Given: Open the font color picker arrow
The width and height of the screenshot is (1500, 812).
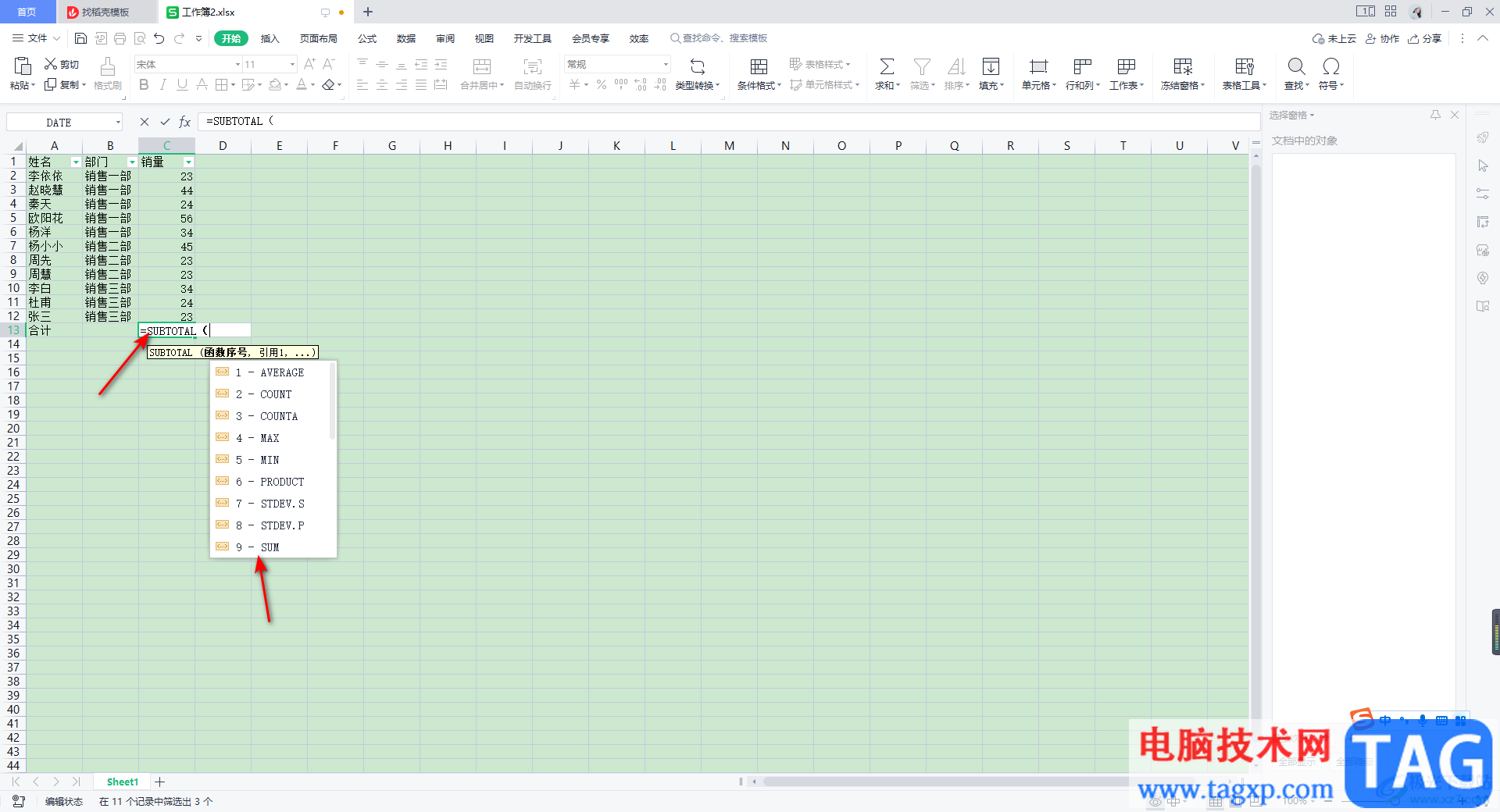Looking at the screenshot, I should point(313,84).
